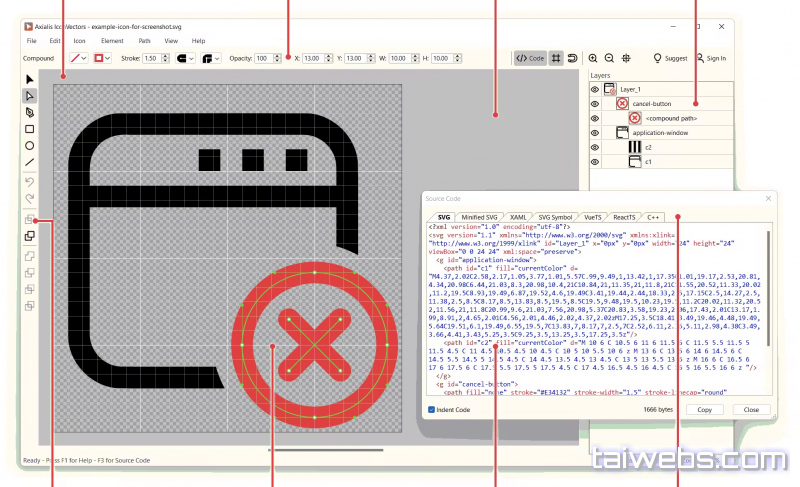Activate the Line drawing tool

click(30, 162)
